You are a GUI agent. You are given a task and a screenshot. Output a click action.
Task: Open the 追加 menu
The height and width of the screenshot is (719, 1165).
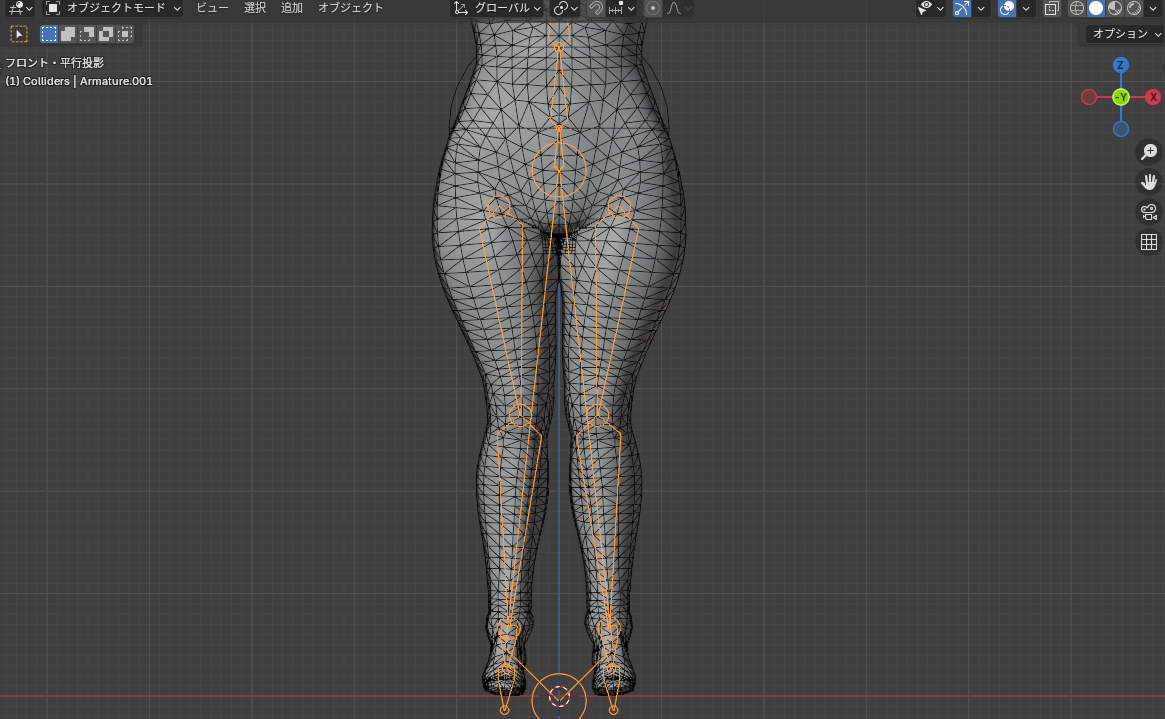coord(291,8)
